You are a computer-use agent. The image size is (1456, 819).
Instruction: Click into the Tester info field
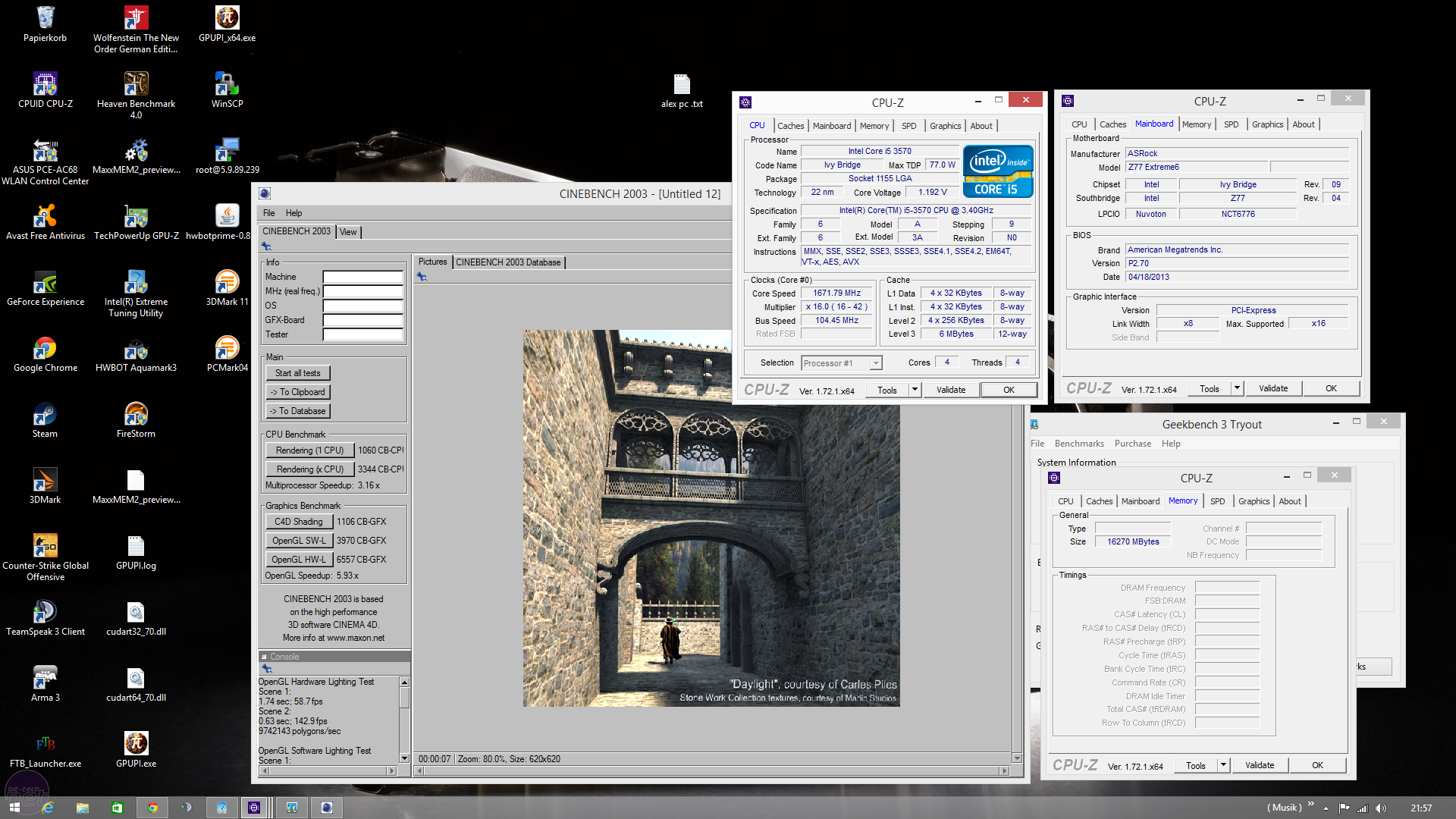click(x=362, y=334)
